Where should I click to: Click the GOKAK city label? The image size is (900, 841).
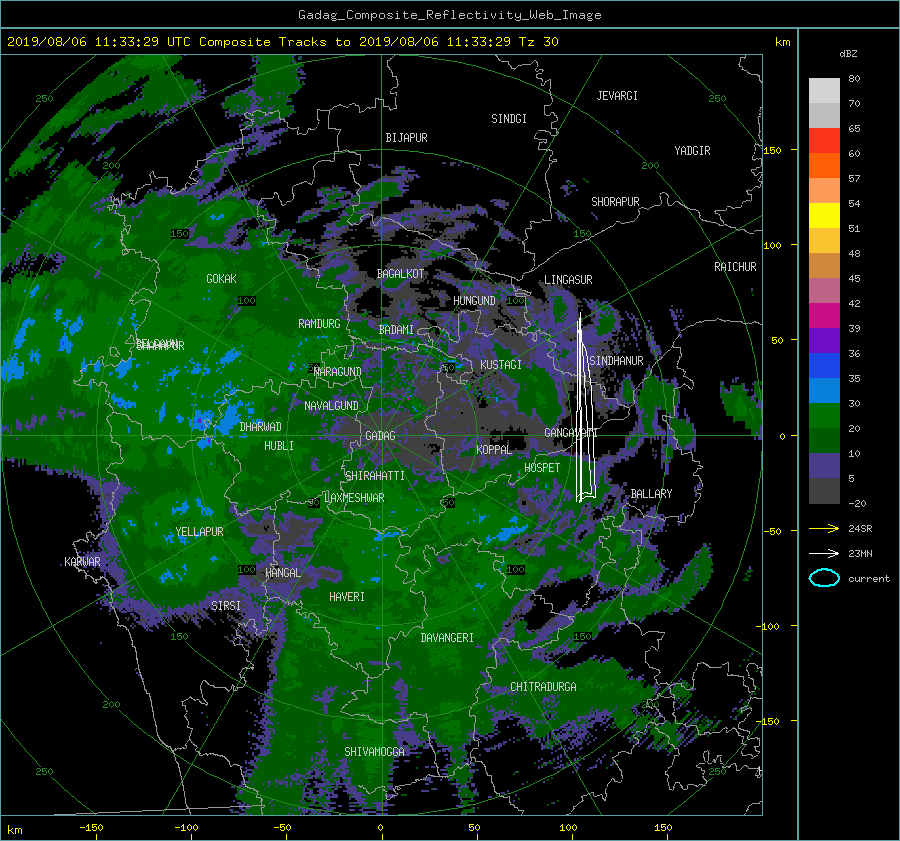point(221,279)
